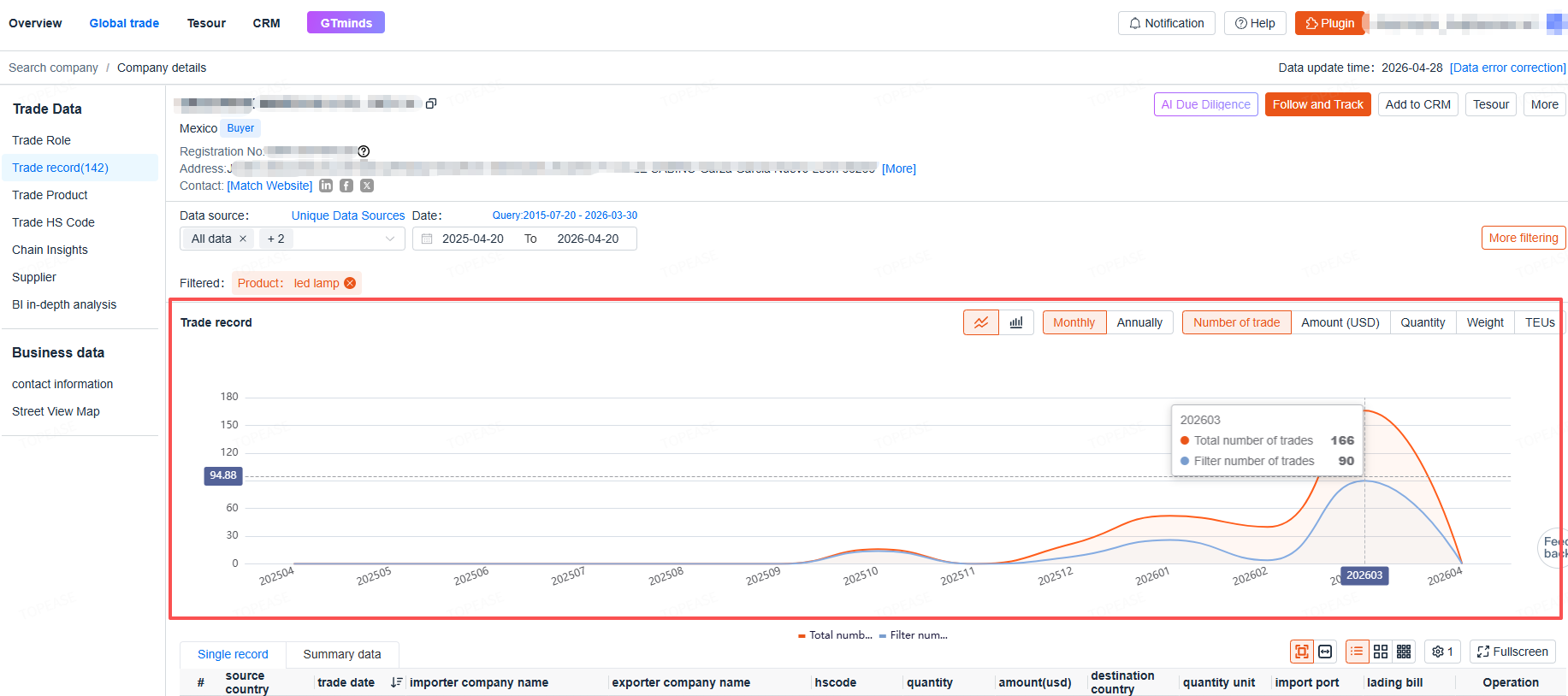Open Supplier sidebar item

(x=34, y=277)
